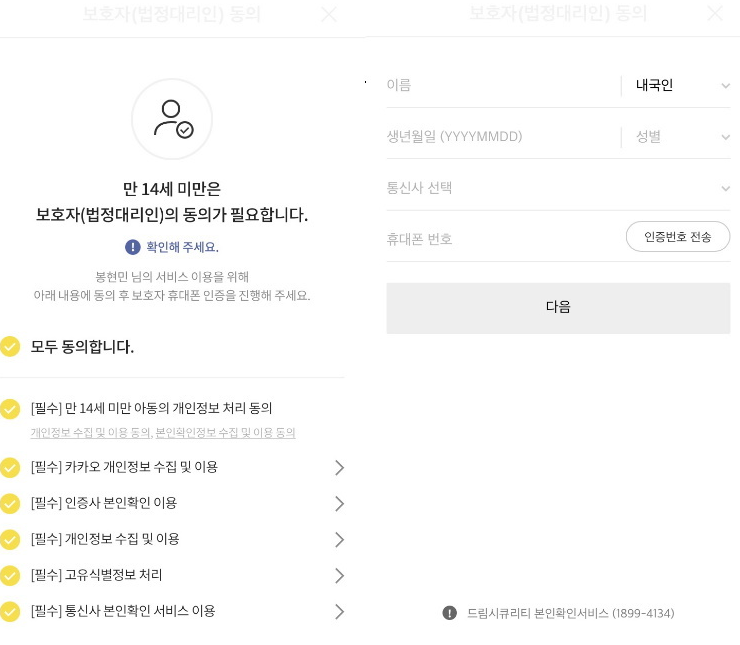This screenshot has width=740, height=645.
Task: Expand details arrow for 고유식별정보 처리
Action: 339,576
